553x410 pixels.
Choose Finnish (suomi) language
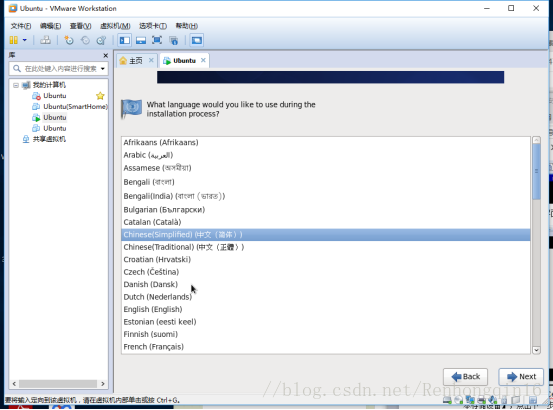tap(326, 334)
